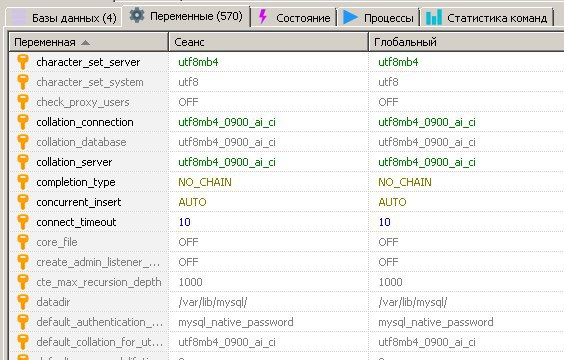Click global mysql_native_password value

(x=436, y=322)
